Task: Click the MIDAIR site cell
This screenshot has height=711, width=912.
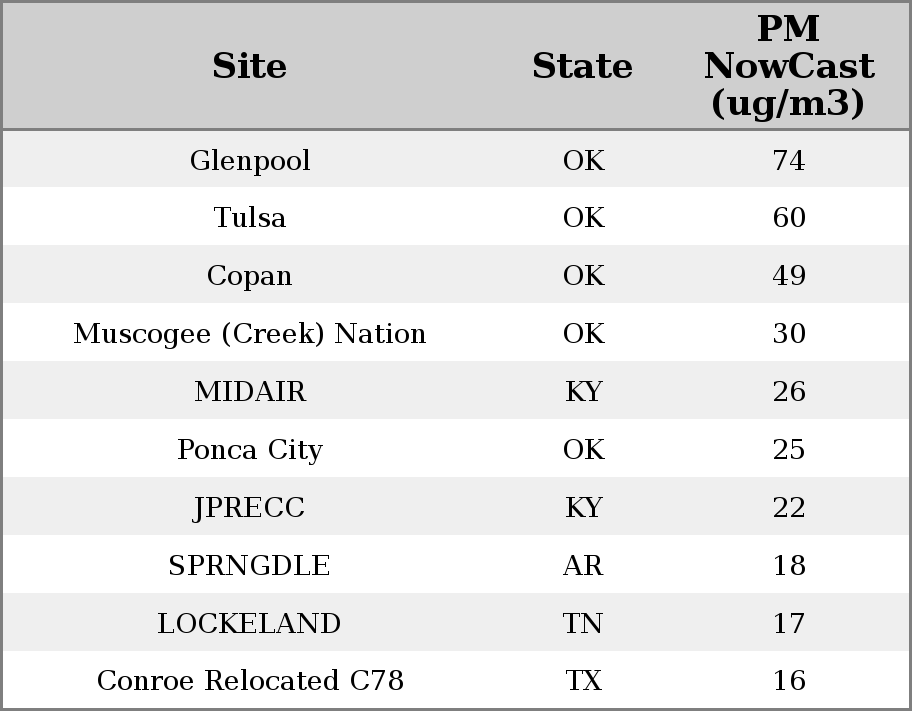Action: [250, 392]
